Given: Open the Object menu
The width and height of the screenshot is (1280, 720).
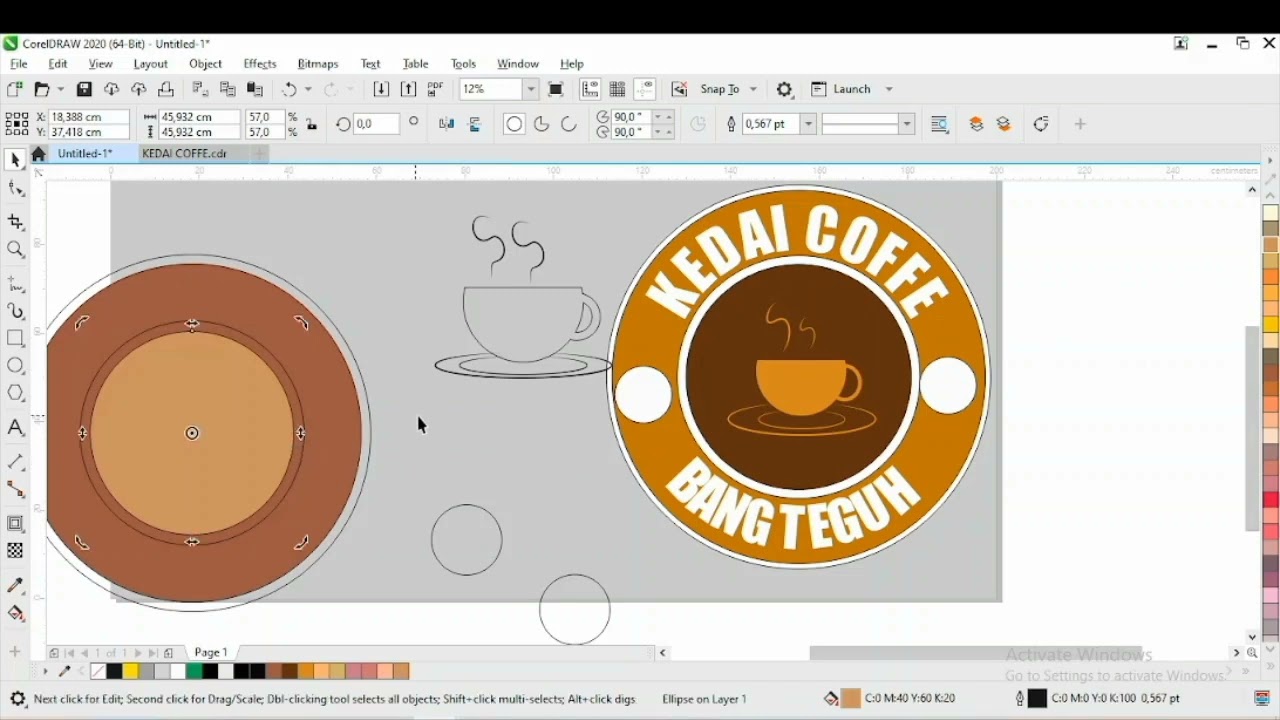Looking at the screenshot, I should pos(205,64).
